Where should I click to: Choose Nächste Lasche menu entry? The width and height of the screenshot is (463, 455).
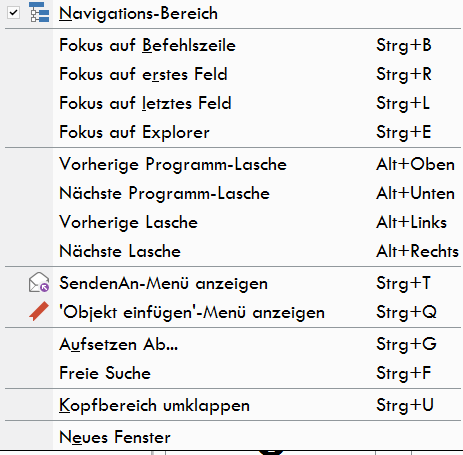click(233, 251)
